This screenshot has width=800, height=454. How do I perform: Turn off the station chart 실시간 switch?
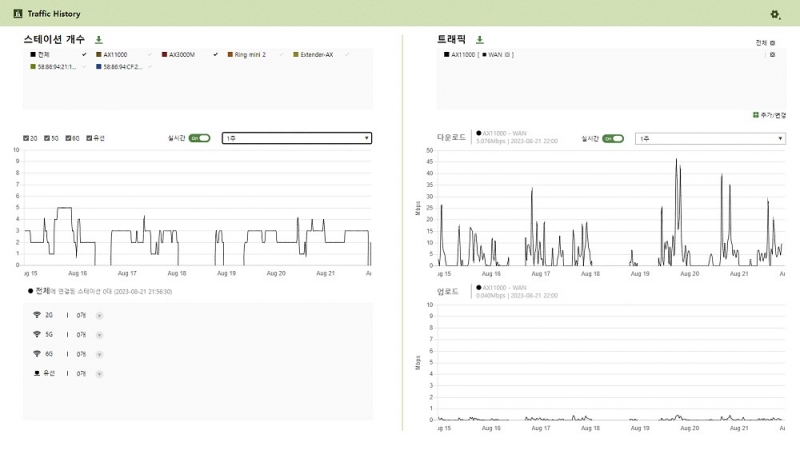[199, 138]
